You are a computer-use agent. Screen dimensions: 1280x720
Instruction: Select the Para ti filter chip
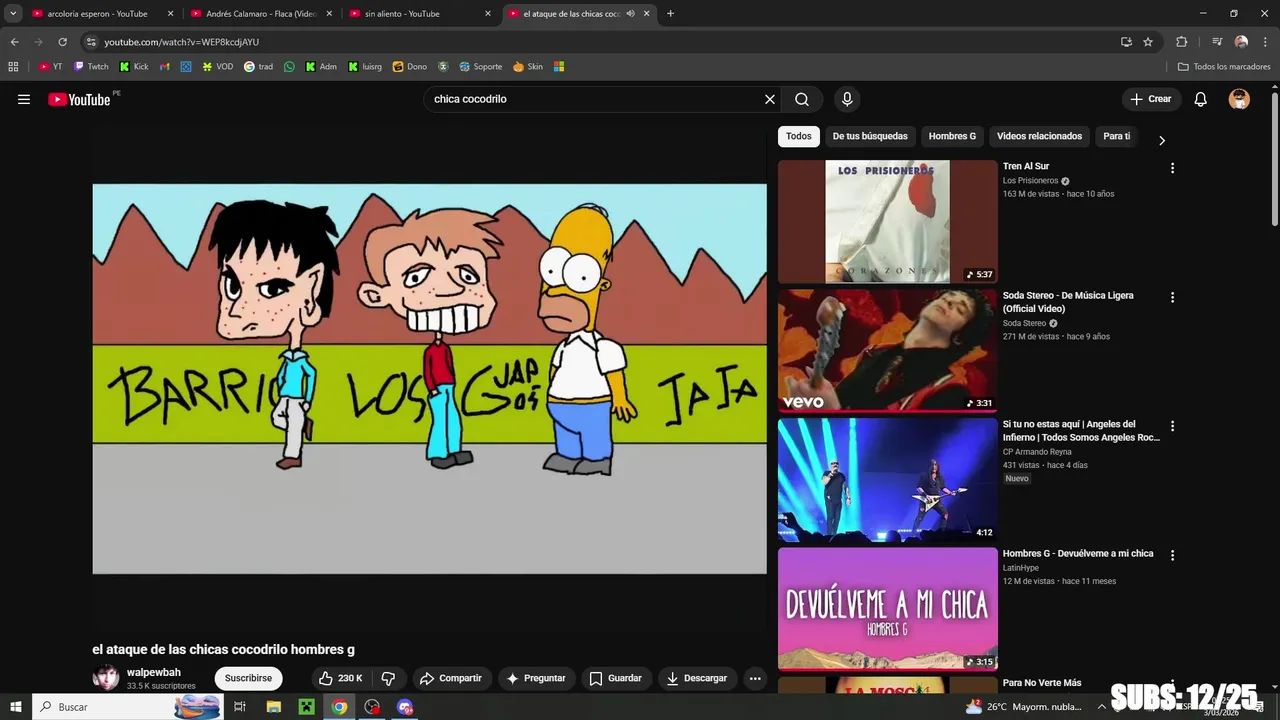tap(1116, 136)
